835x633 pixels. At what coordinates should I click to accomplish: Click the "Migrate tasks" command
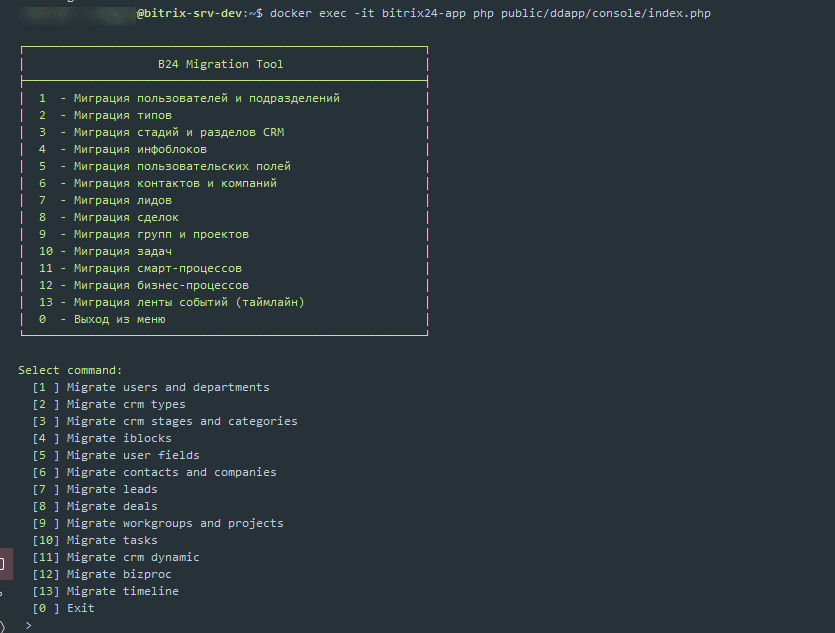tap(112, 540)
